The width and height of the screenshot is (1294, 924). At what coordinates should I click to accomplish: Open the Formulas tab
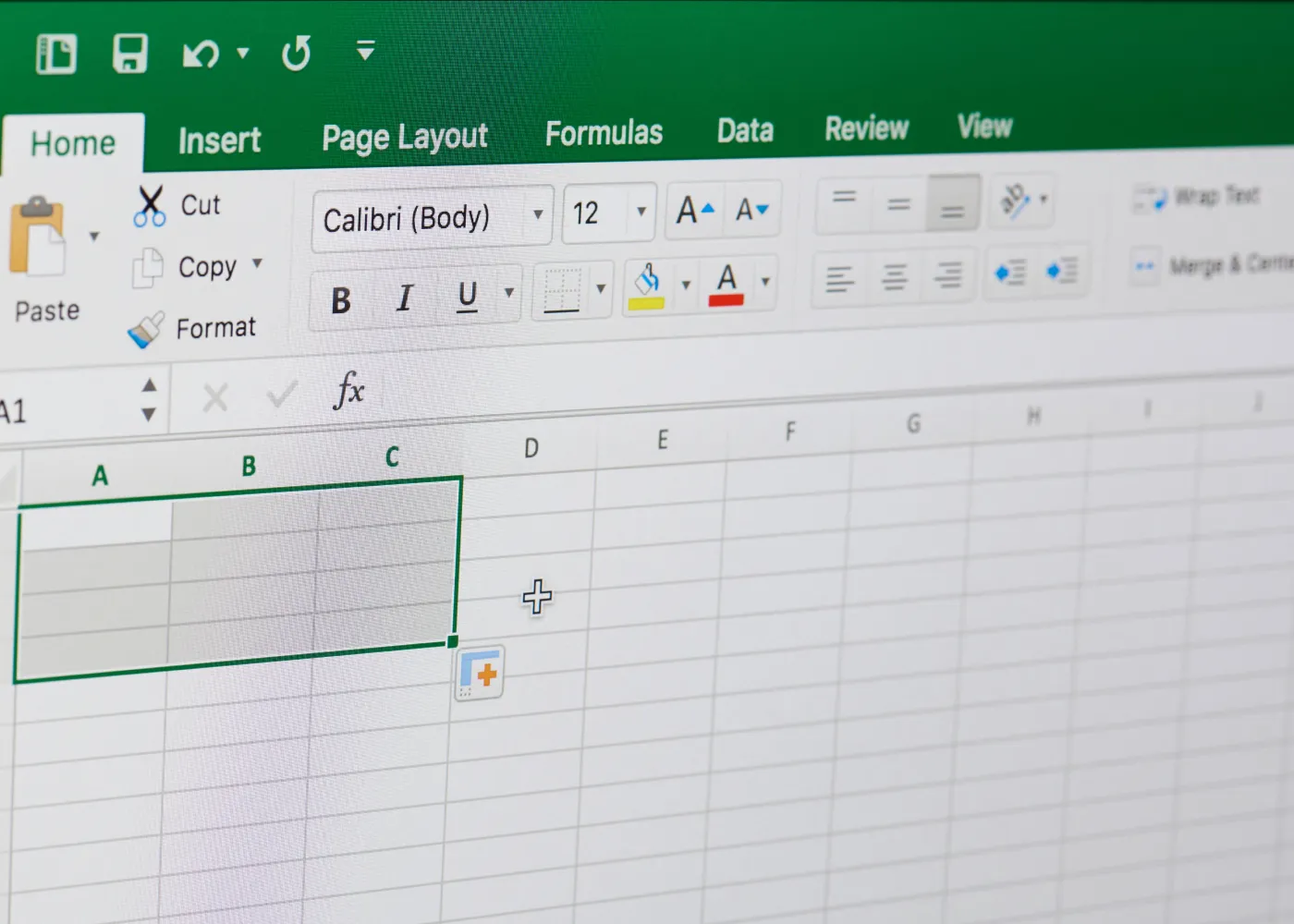[x=604, y=134]
